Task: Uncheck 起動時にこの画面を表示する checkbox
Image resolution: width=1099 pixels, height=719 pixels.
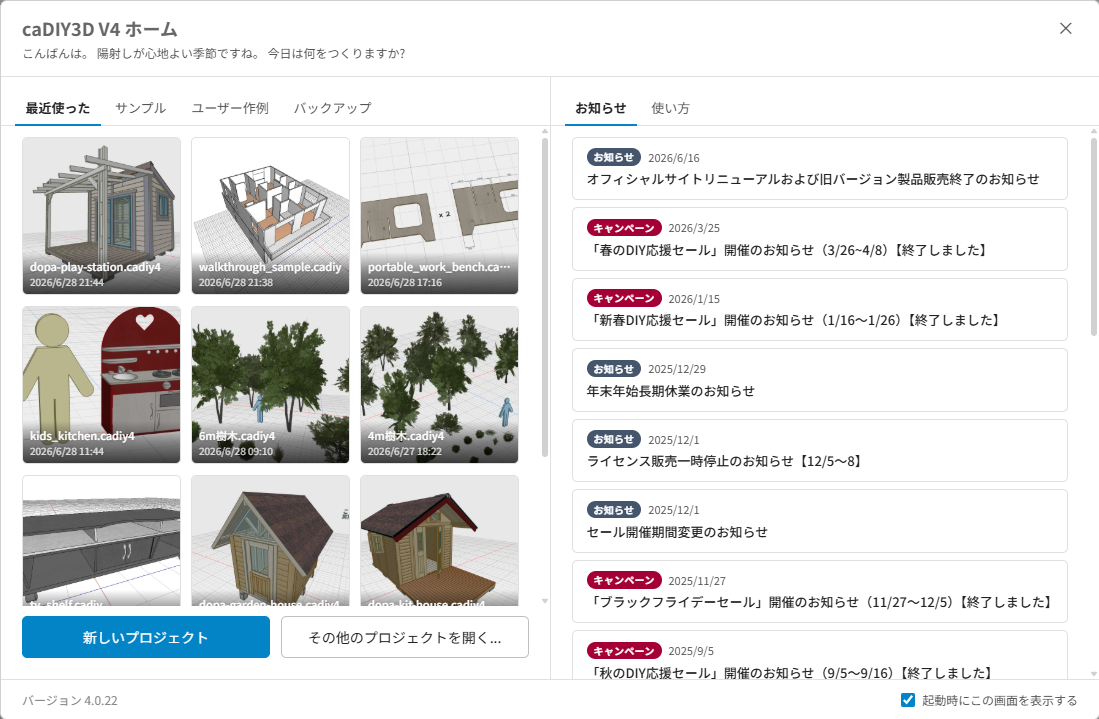Action: tap(908, 700)
